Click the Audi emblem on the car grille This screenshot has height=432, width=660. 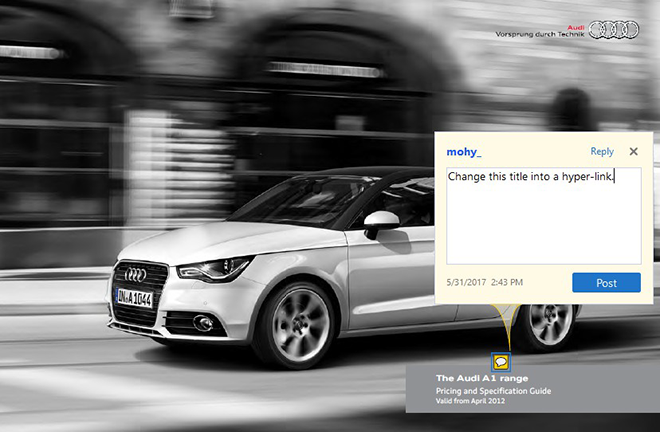point(135,274)
